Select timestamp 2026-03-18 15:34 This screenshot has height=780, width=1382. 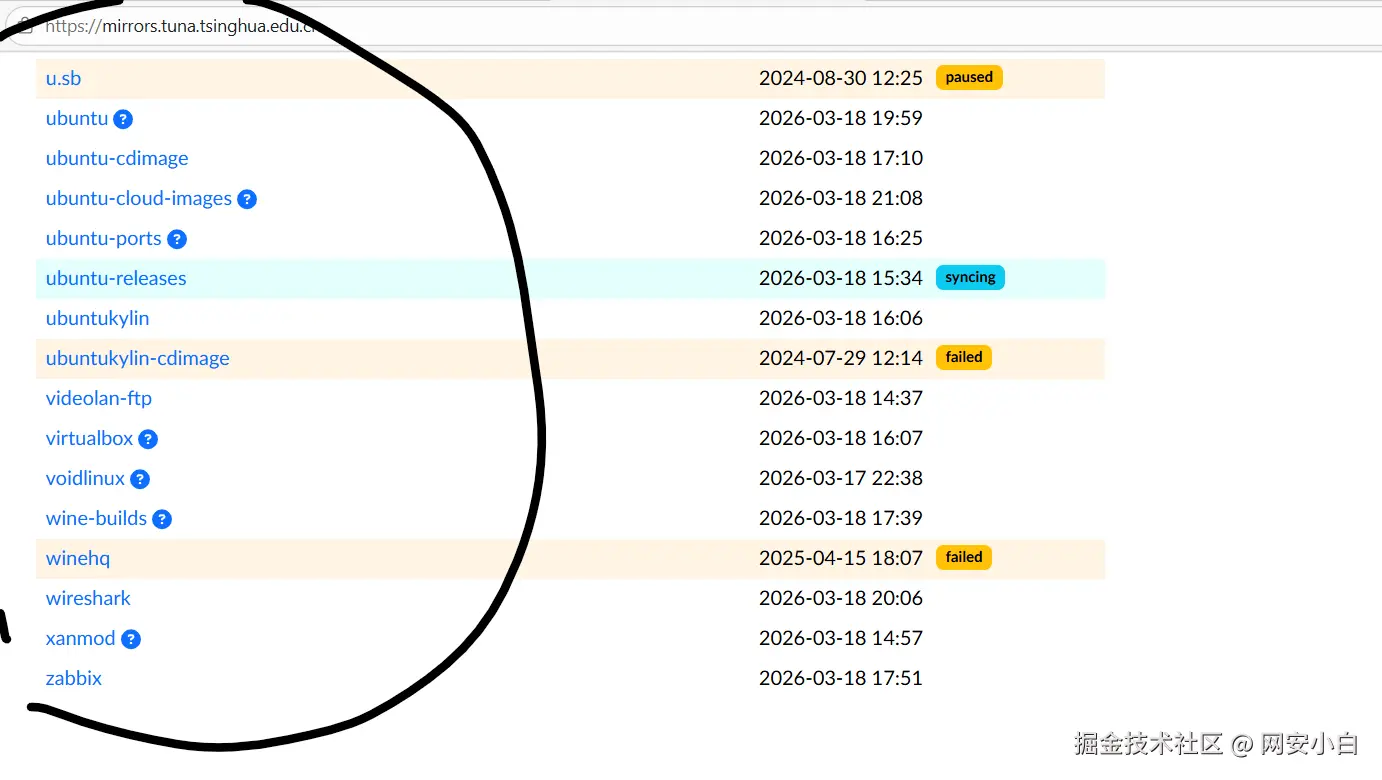(841, 278)
